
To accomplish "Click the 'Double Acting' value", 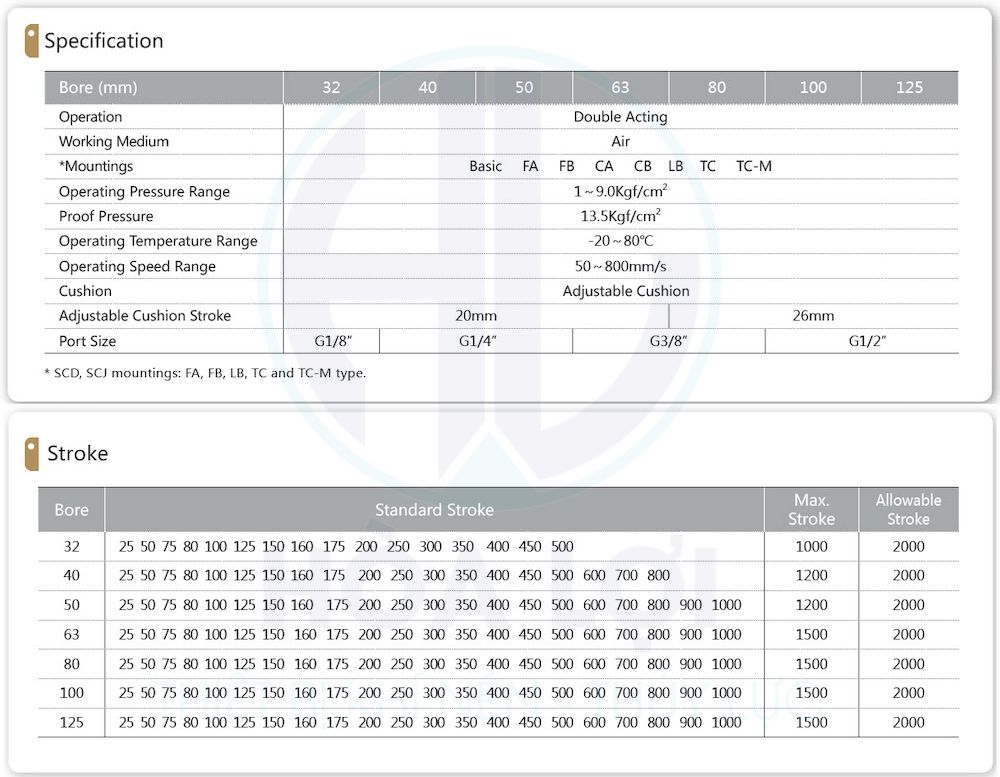I will click(621, 117).
